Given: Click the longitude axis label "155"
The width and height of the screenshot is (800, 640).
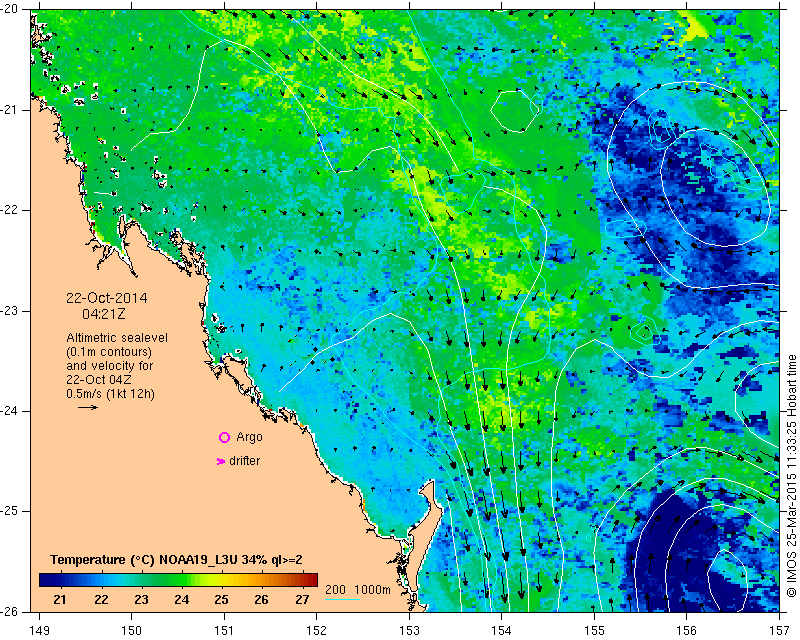Looking at the screenshot, I should pyautogui.click(x=594, y=630).
